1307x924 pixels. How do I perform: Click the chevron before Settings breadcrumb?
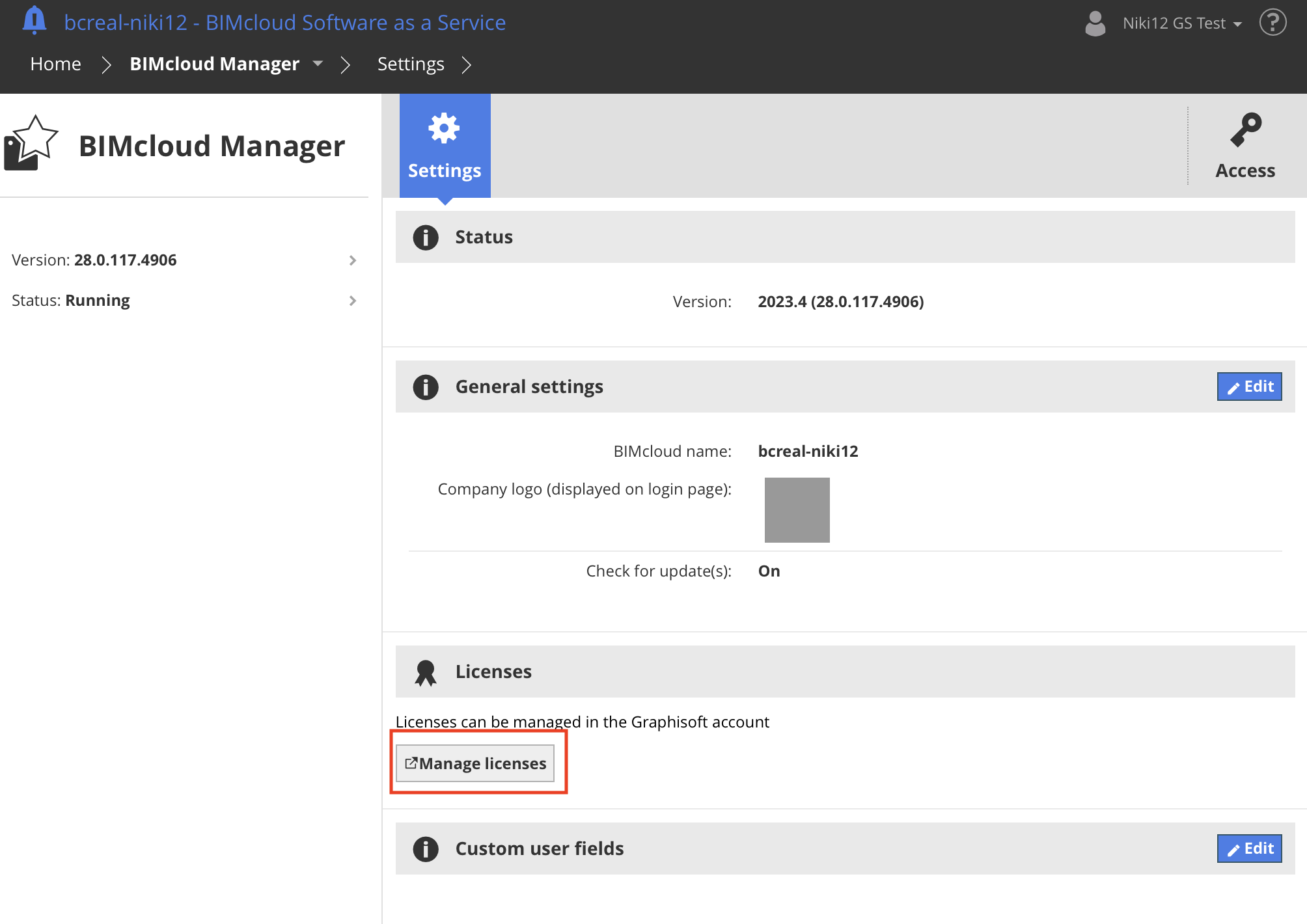click(x=346, y=64)
